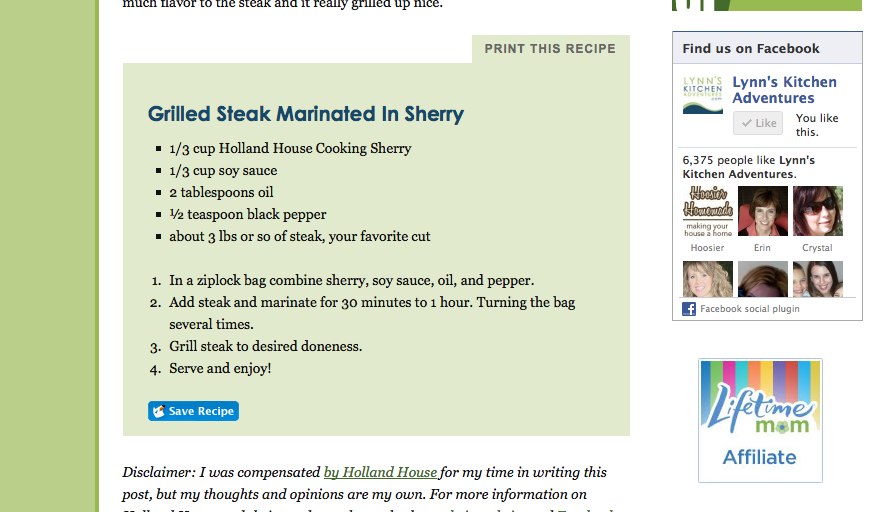Open the by Holland House link
Viewport: 881px width, 512px height.
(380, 472)
